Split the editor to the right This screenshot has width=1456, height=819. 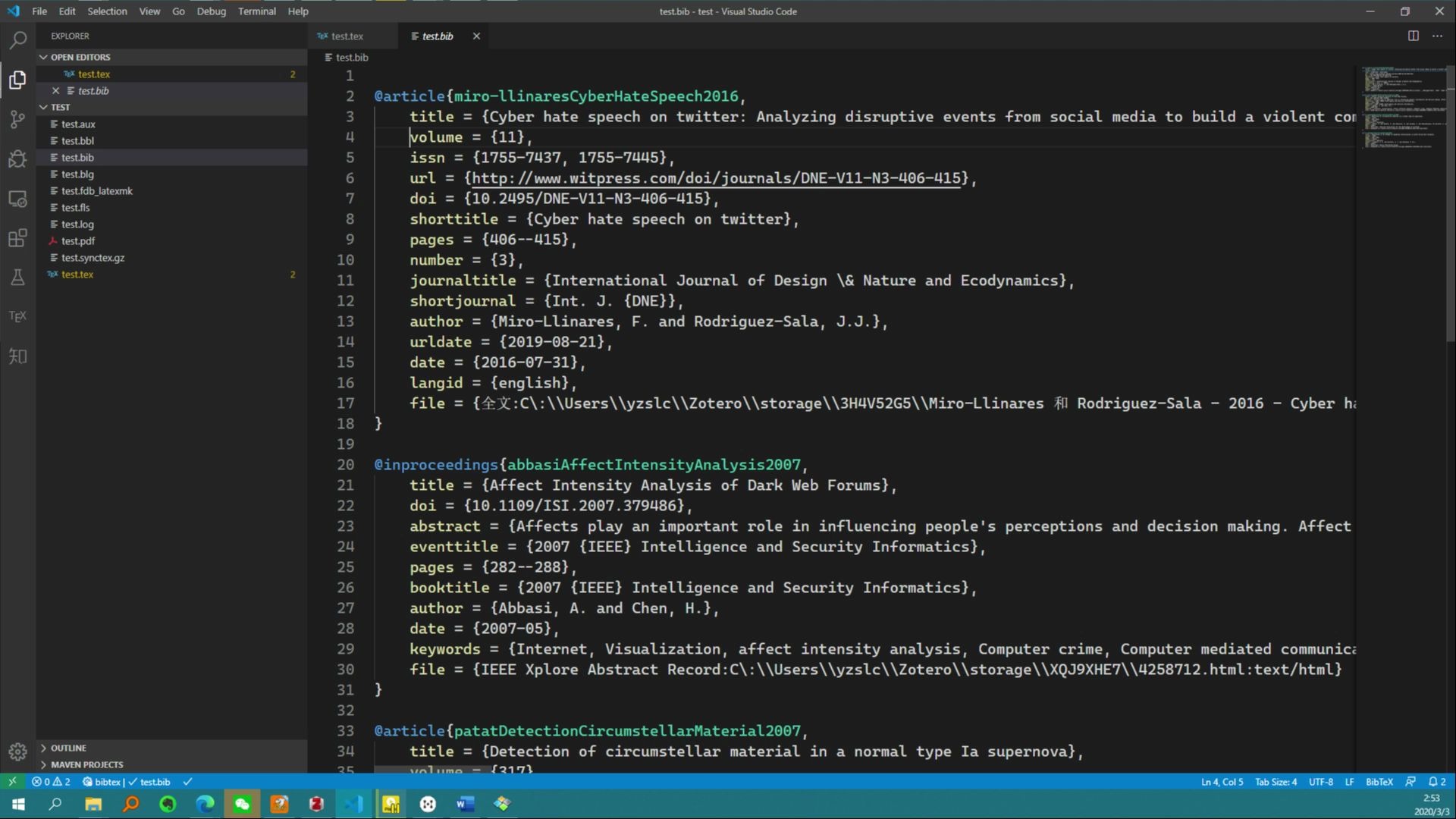(1414, 36)
